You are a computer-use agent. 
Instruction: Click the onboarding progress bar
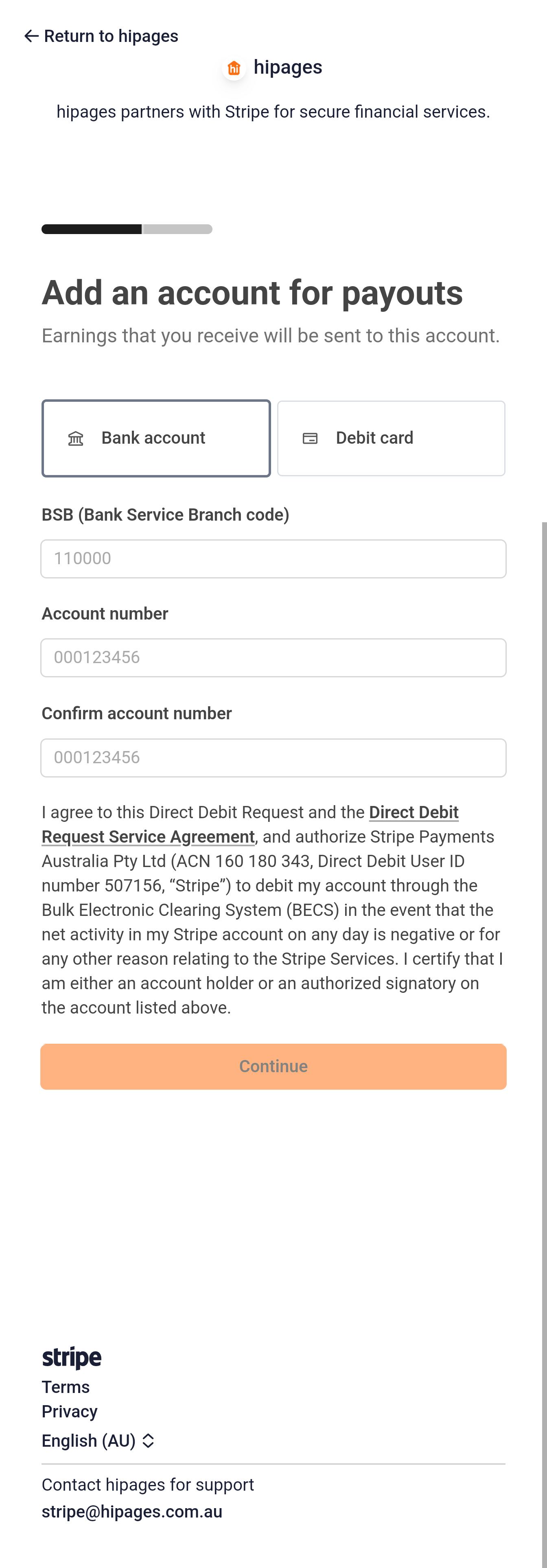[127, 230]
